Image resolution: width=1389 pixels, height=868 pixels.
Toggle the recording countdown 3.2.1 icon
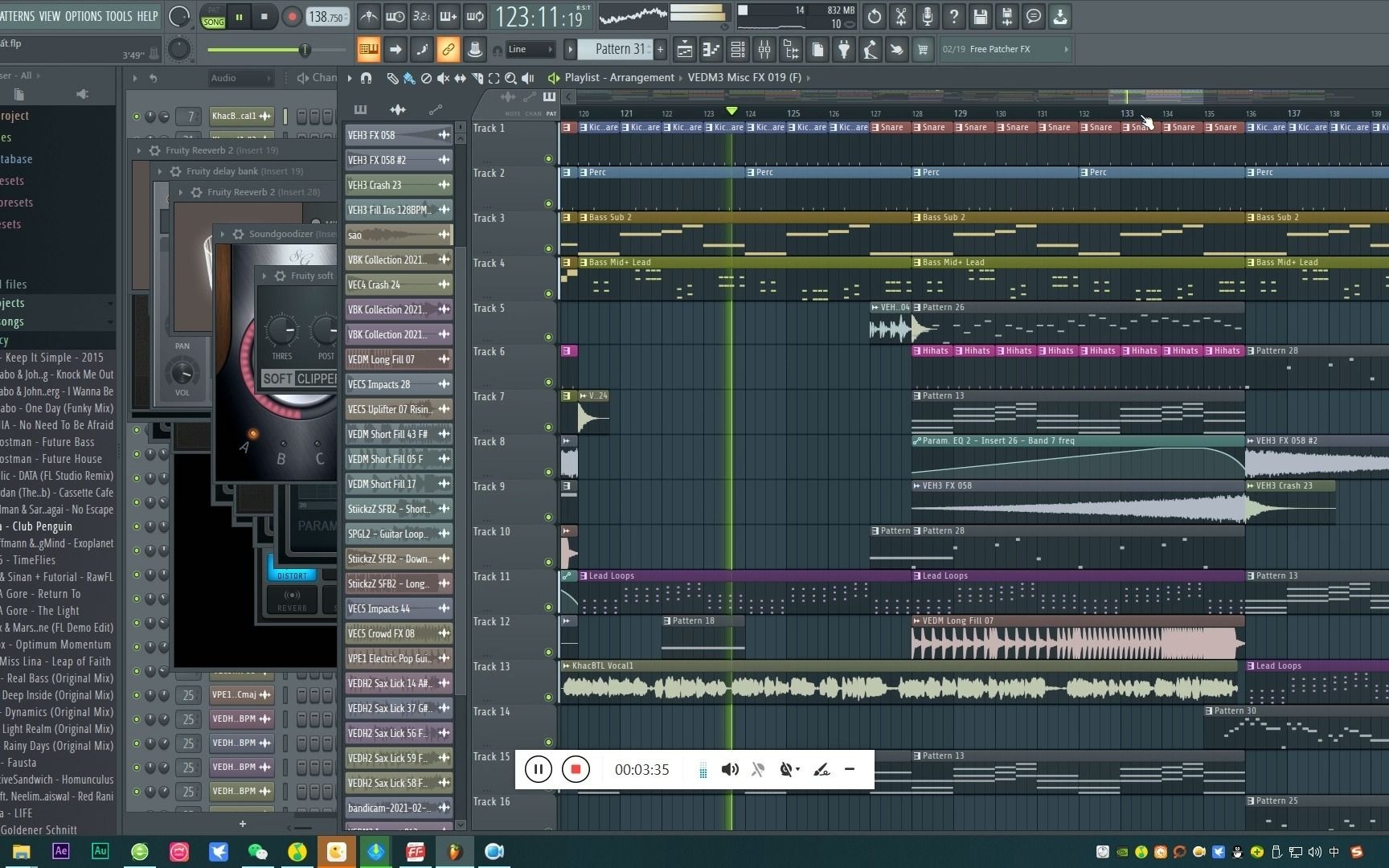point(421,16)
